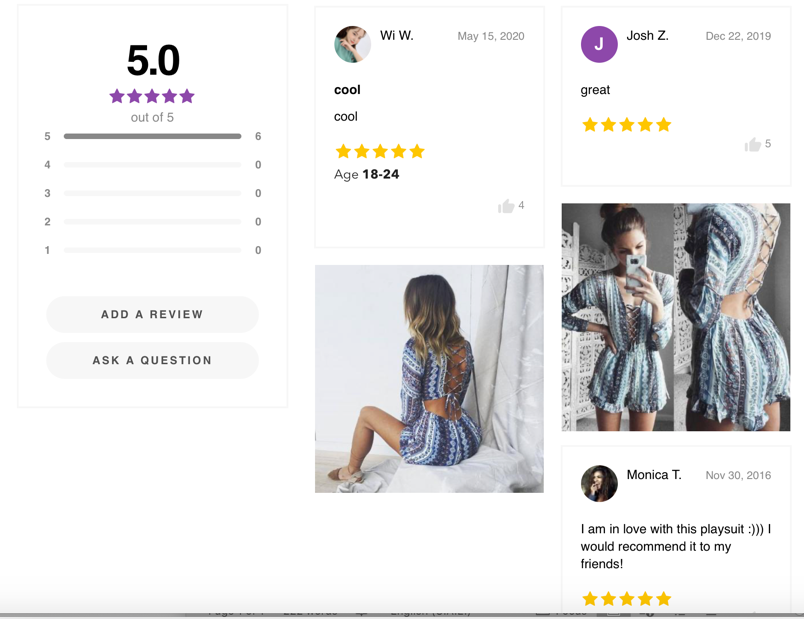The height and width of the screenshot is (619, 804).
Task: Click reviewer name Monica T.
Action: point(654,475)
